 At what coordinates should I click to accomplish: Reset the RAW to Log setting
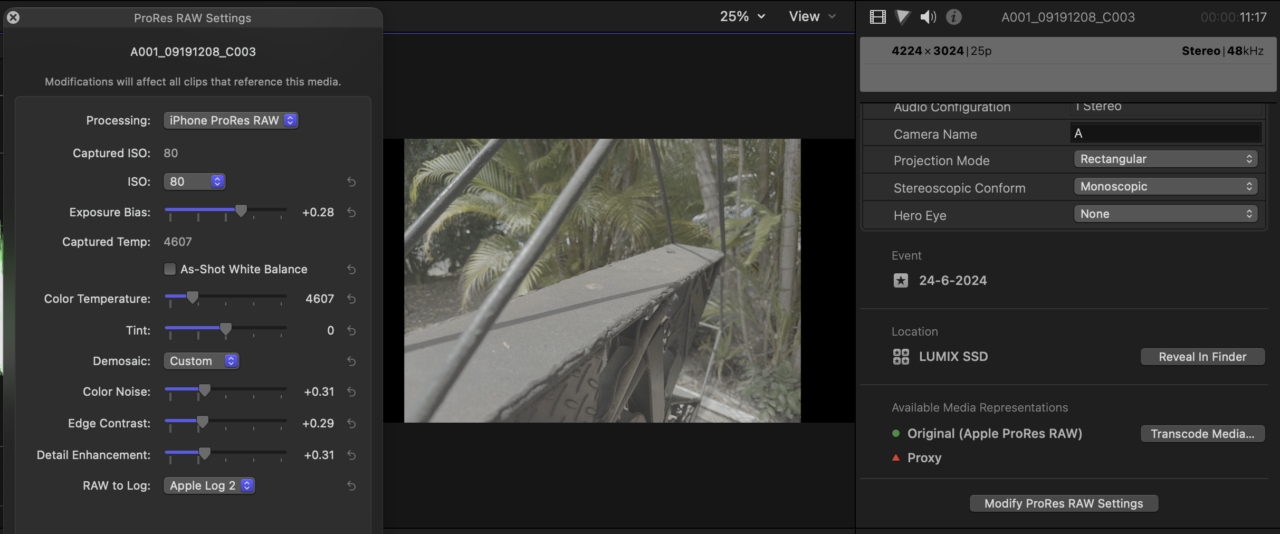pyautogui.click(x=351, y=486)
